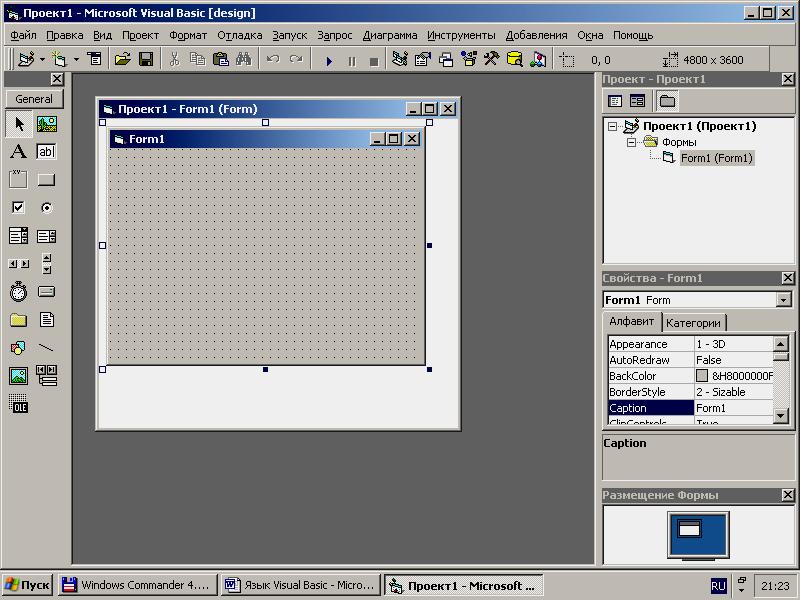This screenshot has height=600, width=800.
Task: Select the Label control tool
Action: pyautogui.click(x=19, y=152)
